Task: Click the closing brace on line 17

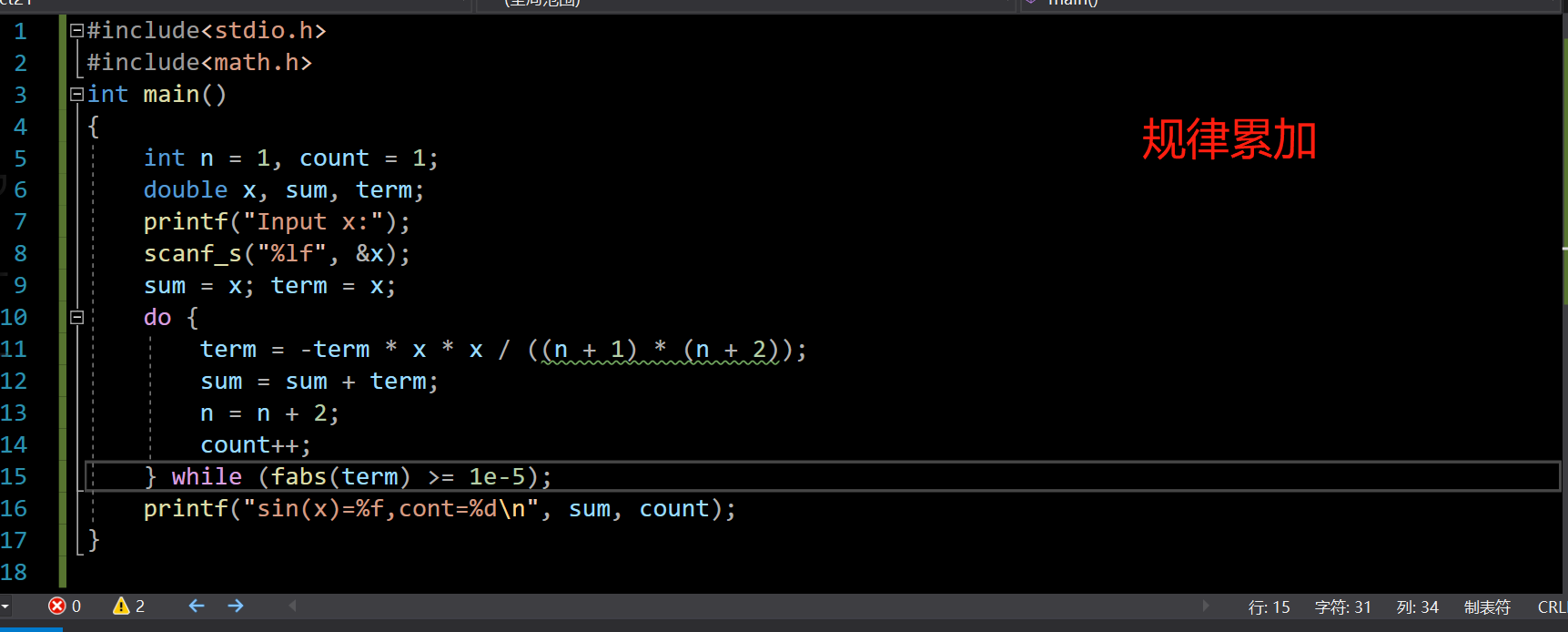Action: tap(93, 539)
